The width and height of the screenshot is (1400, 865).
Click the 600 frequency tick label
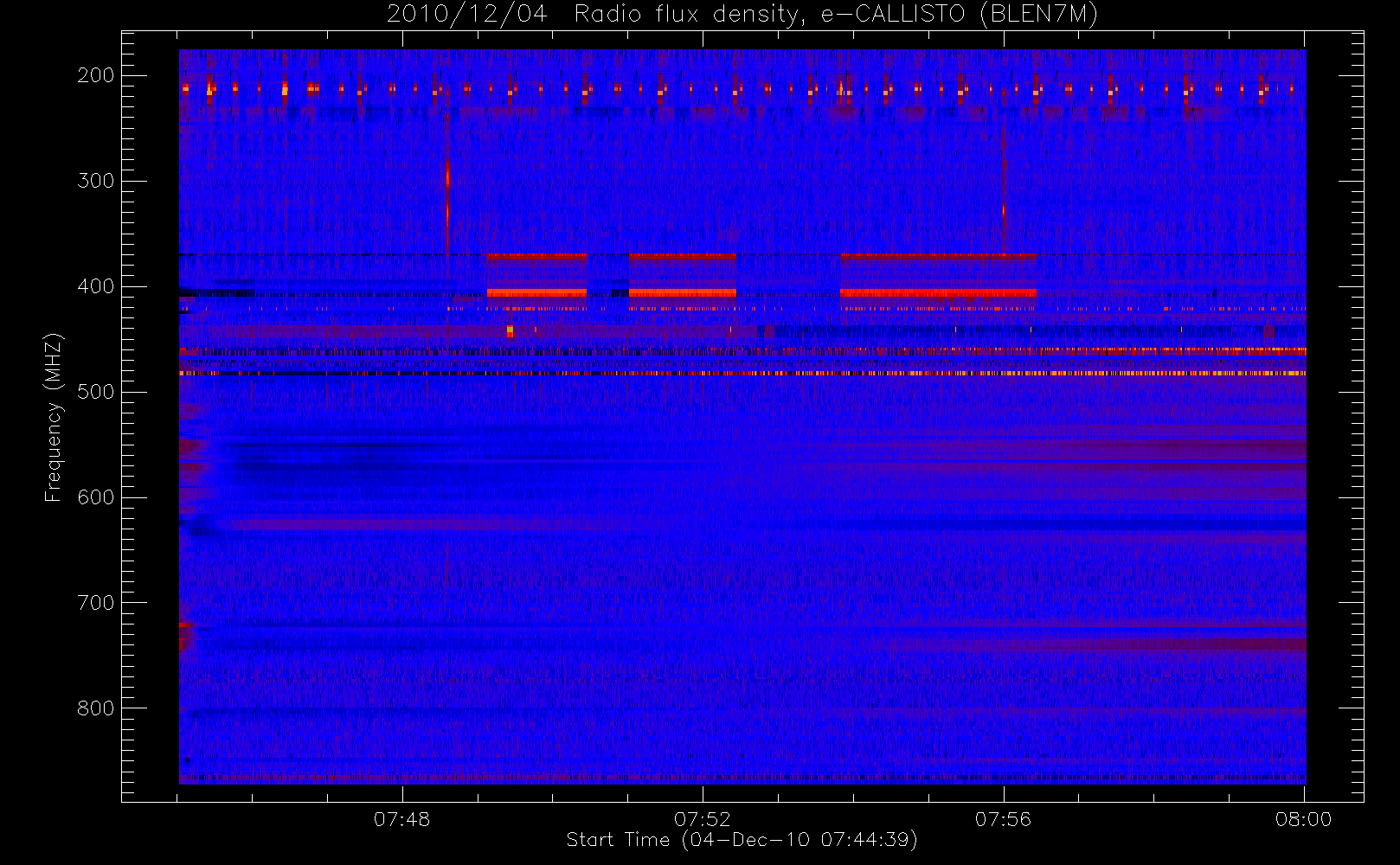[96, 497]
